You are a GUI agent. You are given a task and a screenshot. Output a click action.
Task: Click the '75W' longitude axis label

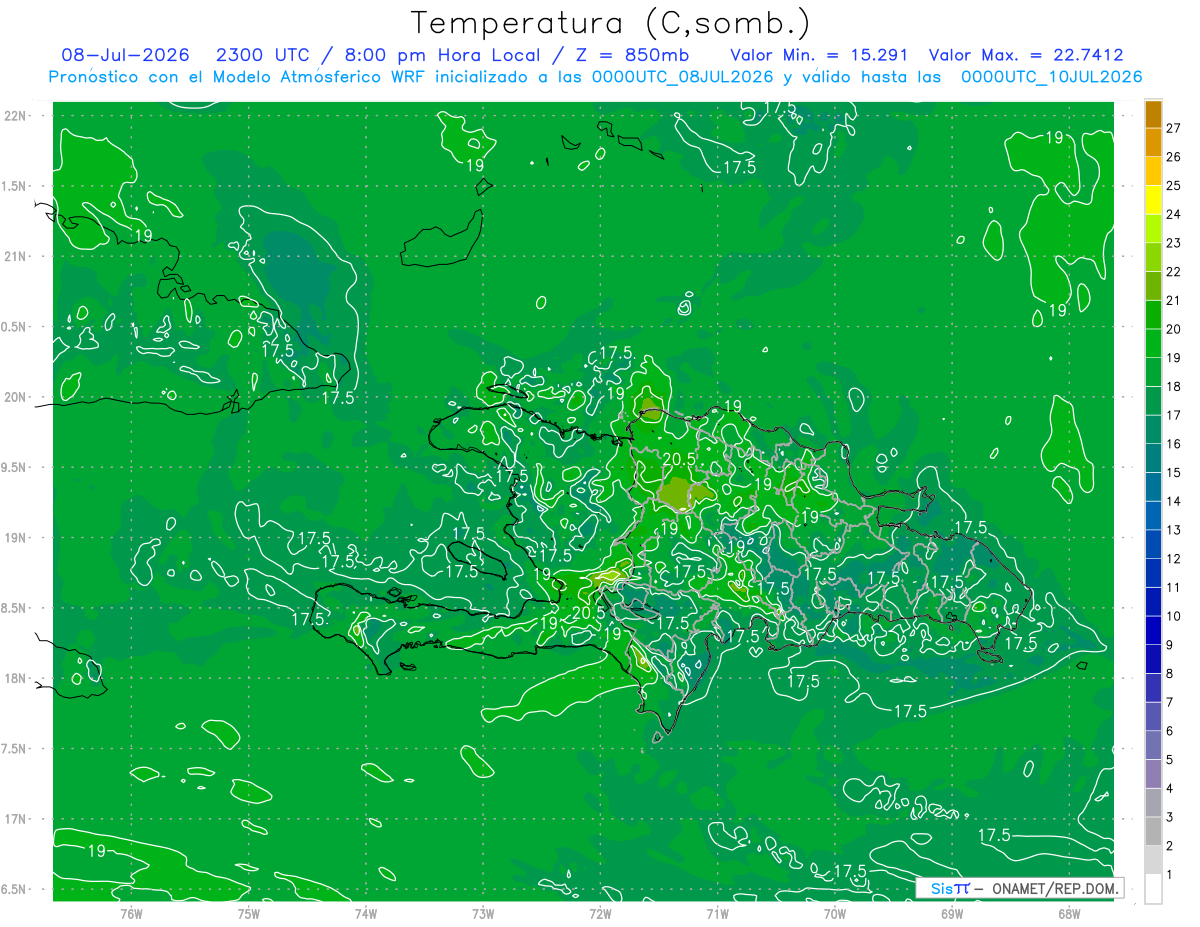tap(249, 913)
